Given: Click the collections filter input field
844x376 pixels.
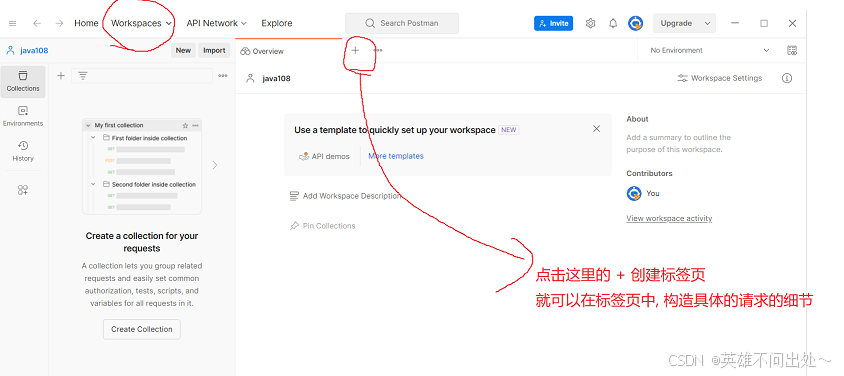Looking at the screenshot, I should coord(142,76).
